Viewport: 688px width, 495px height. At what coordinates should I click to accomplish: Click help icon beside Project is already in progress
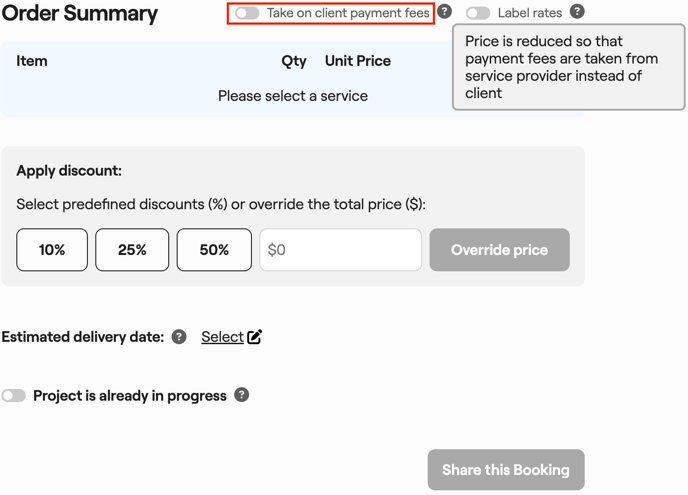(241, 395)
